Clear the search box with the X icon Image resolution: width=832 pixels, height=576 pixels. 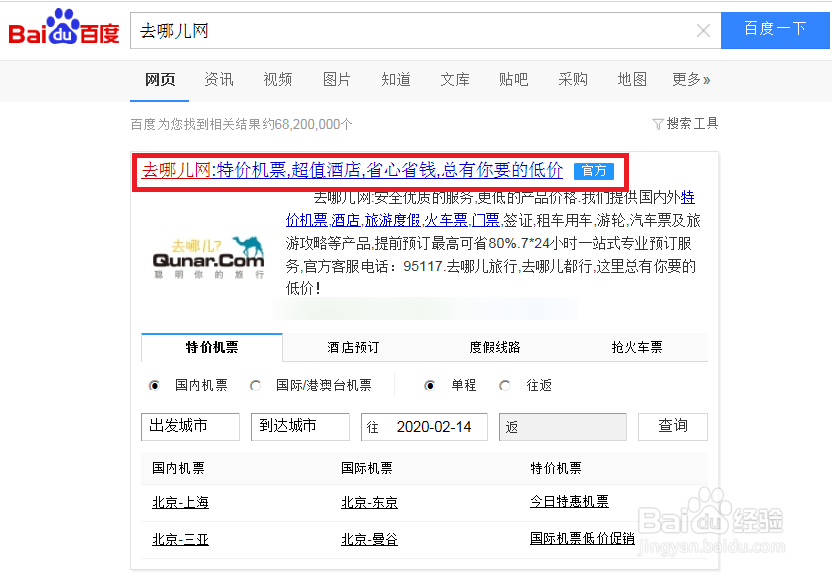click(703, 31)
